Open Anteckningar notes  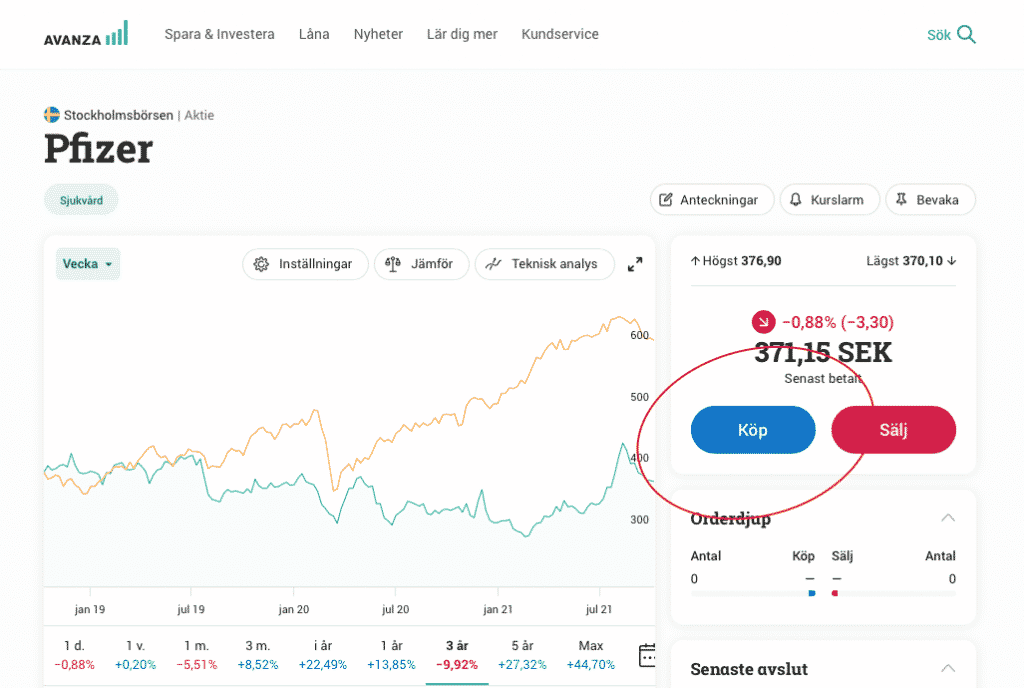click(712, 200)
